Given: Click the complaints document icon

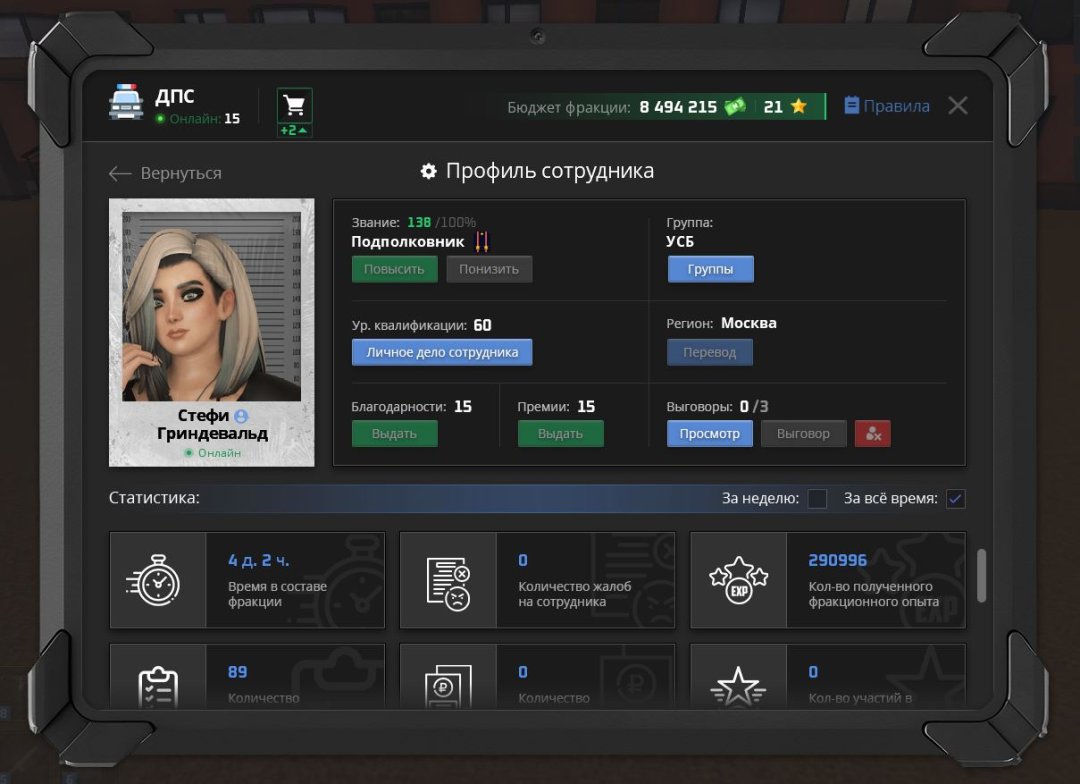Looking at the screenshot, I should 448,584.
